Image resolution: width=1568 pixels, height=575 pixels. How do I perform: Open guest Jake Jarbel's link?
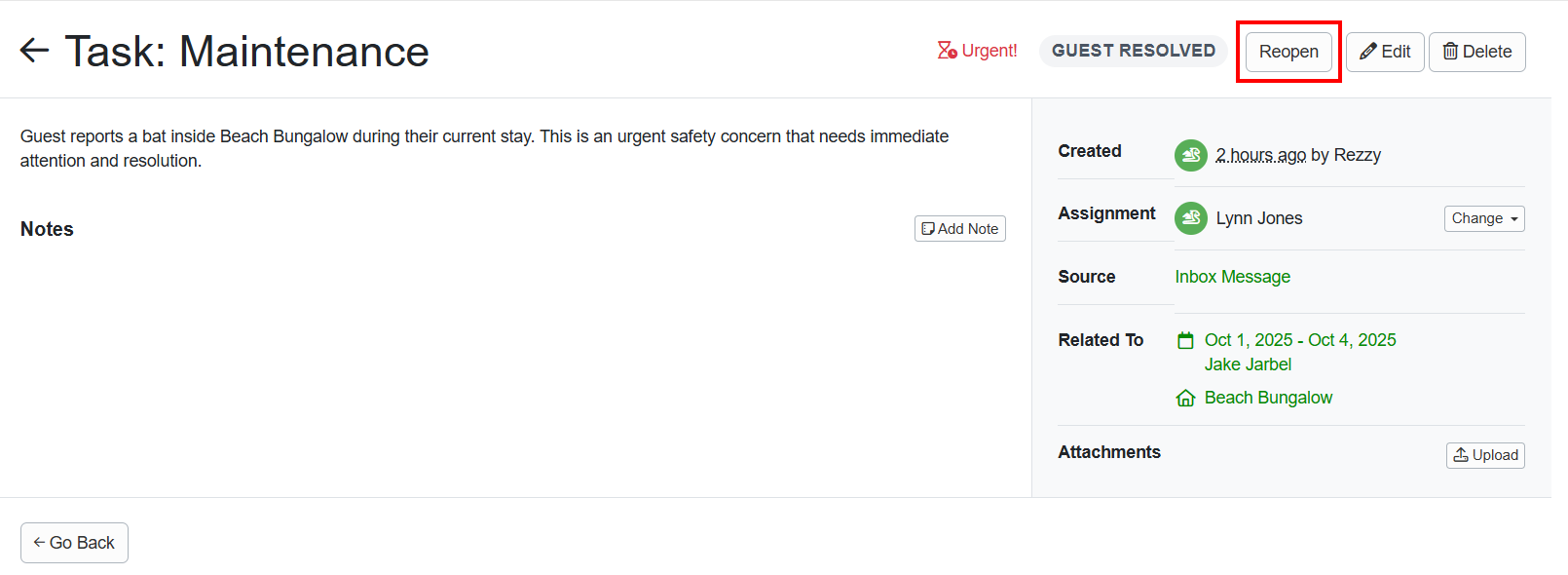tap(1248, 364)
